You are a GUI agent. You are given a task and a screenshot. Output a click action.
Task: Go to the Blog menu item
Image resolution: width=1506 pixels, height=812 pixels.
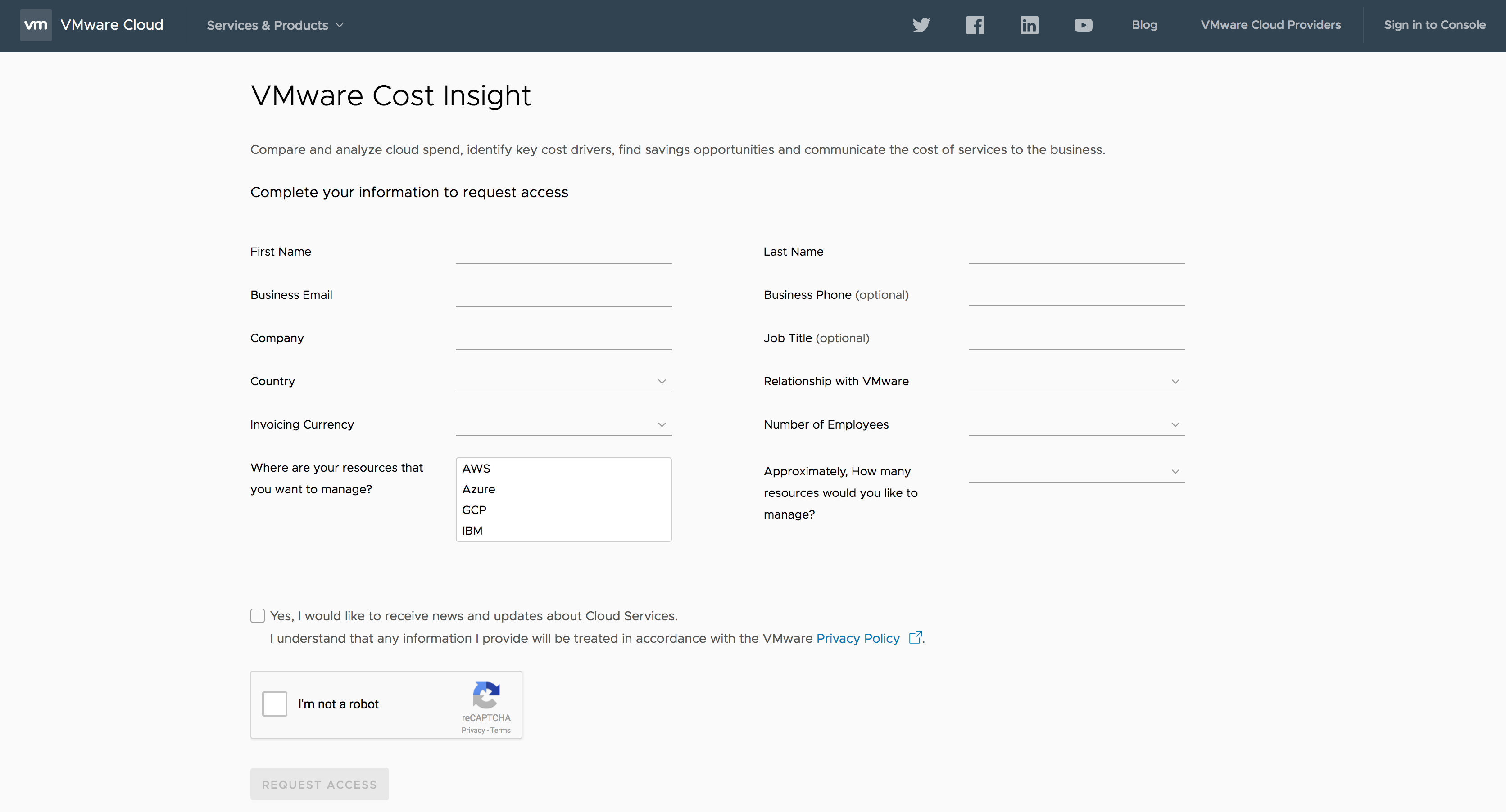(x=1144, y=25)
